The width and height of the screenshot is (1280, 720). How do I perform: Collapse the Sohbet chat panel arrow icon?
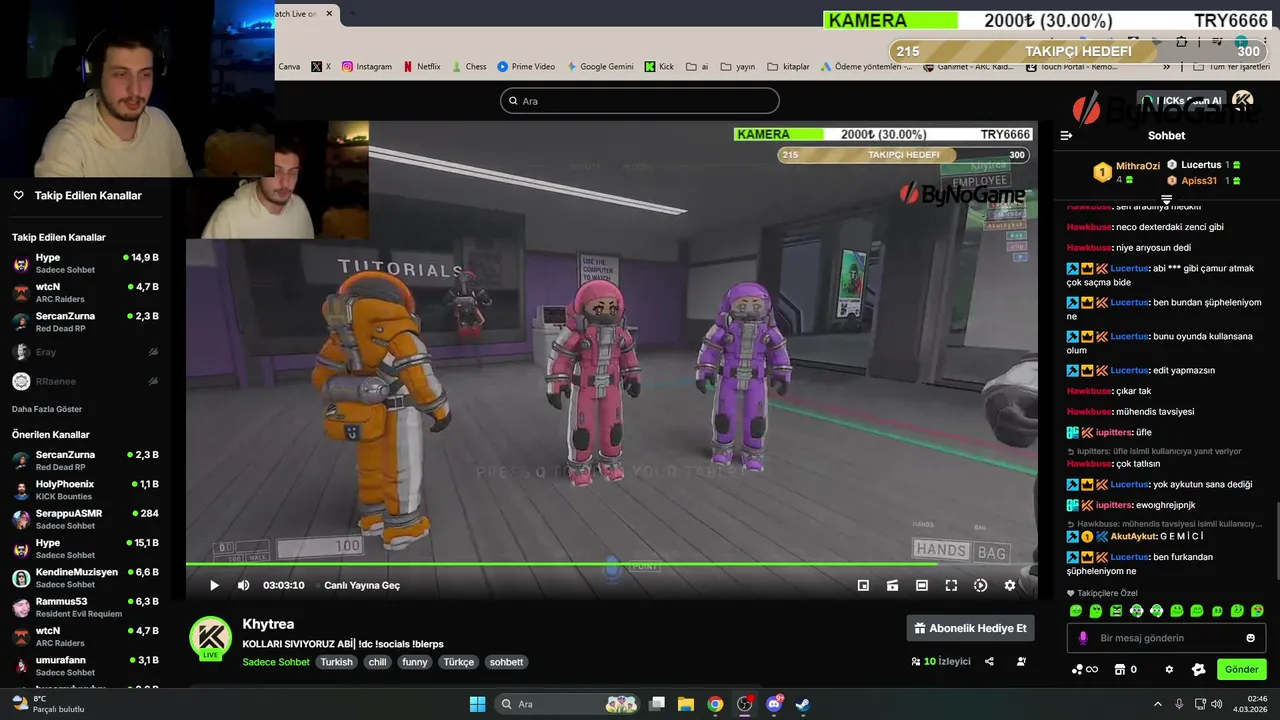[1066, 135]
